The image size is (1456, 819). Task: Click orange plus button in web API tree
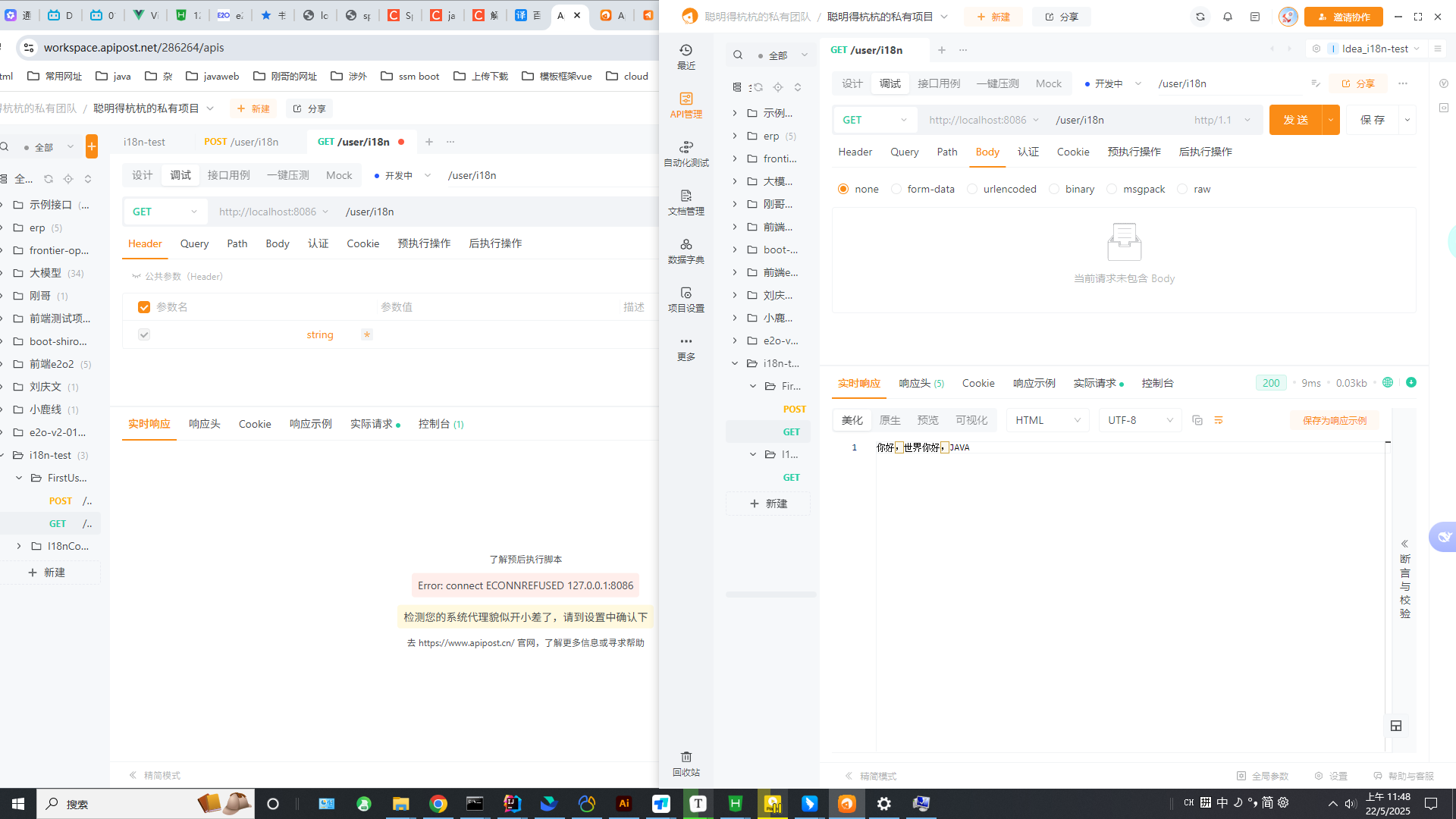coord(92,146)
